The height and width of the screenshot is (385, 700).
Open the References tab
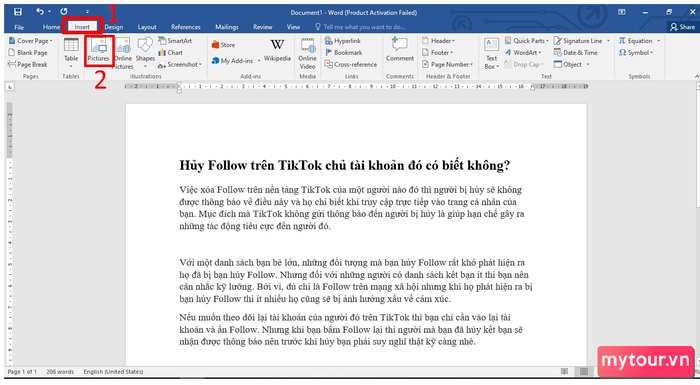[186, 27]
